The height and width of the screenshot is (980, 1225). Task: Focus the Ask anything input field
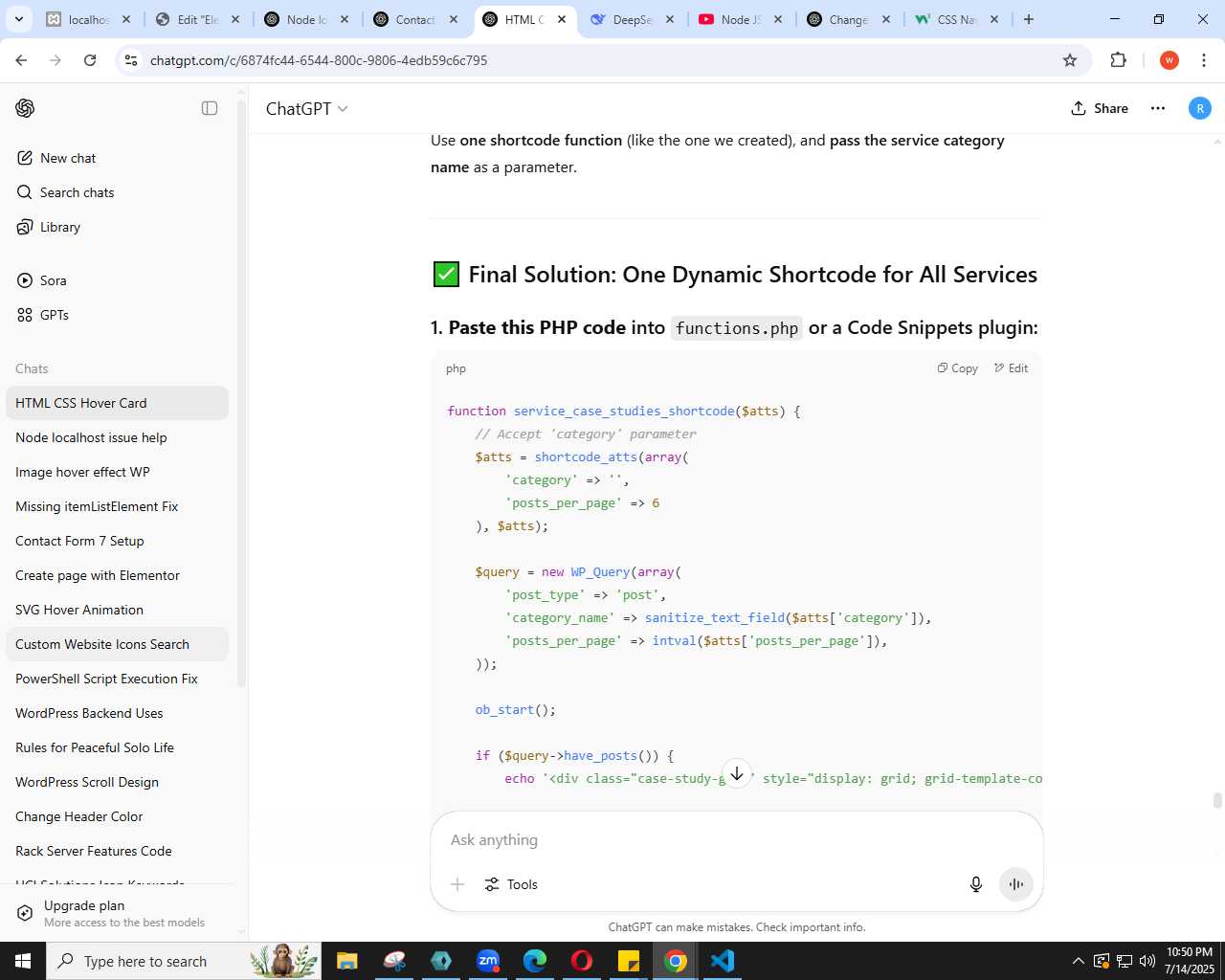(x=737, y=839)
